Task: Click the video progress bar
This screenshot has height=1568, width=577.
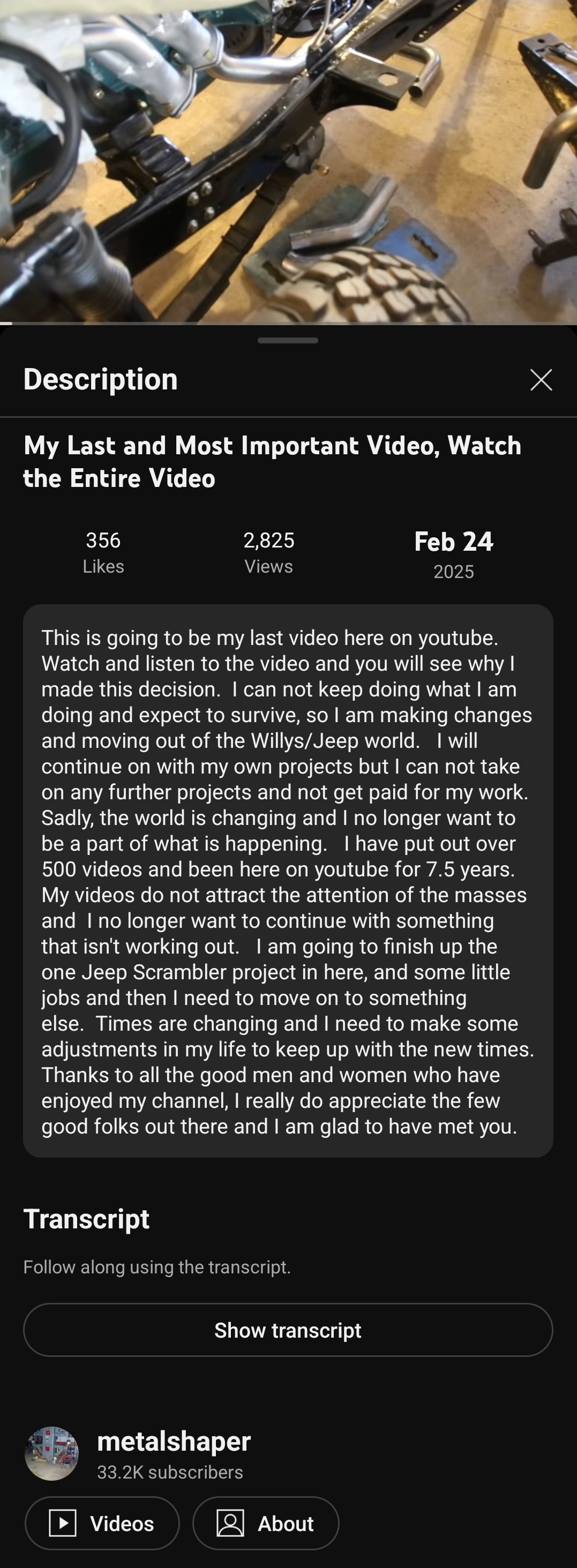Action: [x=288, y=322]
